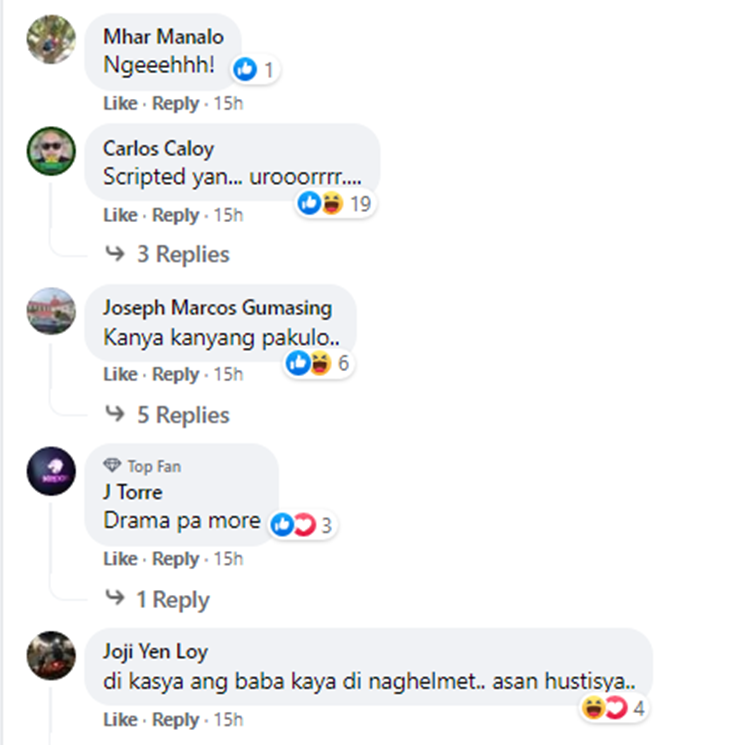Reply to J Torre's comment

click(176, 559)
